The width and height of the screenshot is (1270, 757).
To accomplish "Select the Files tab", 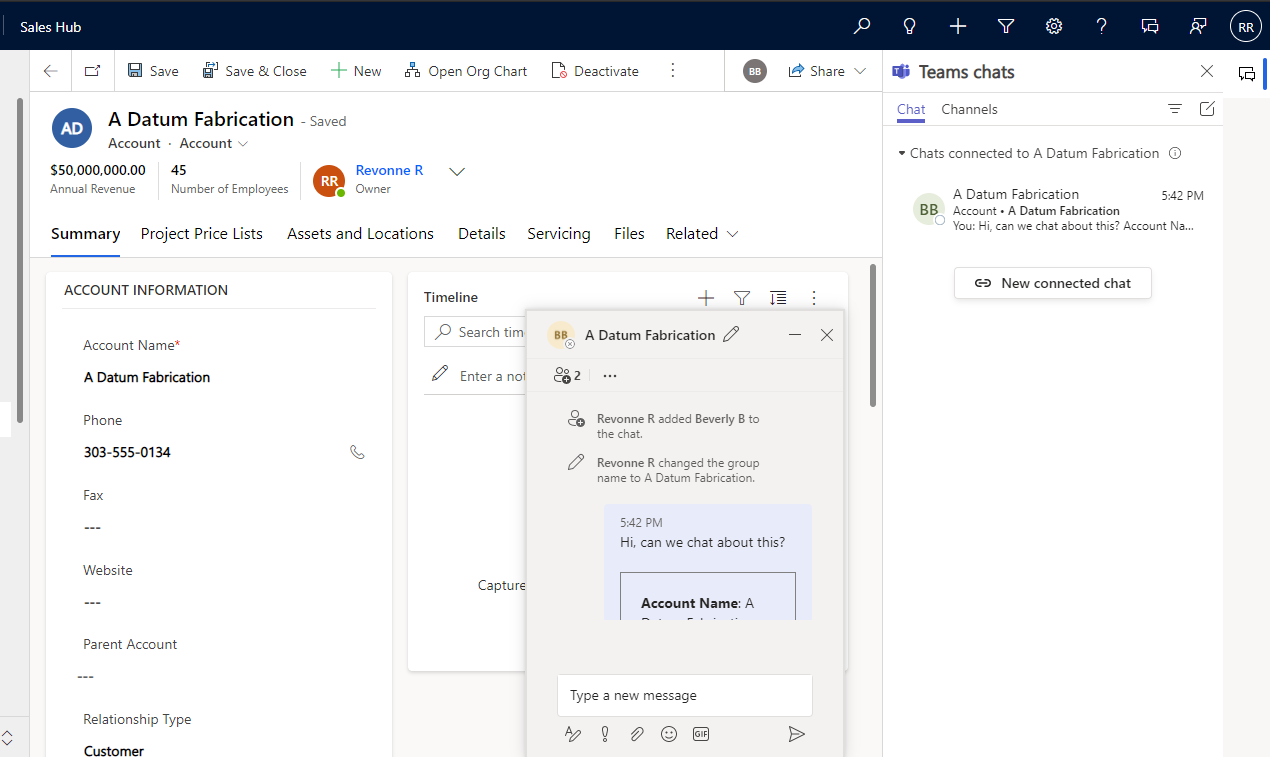I will [x=629, y=234].
